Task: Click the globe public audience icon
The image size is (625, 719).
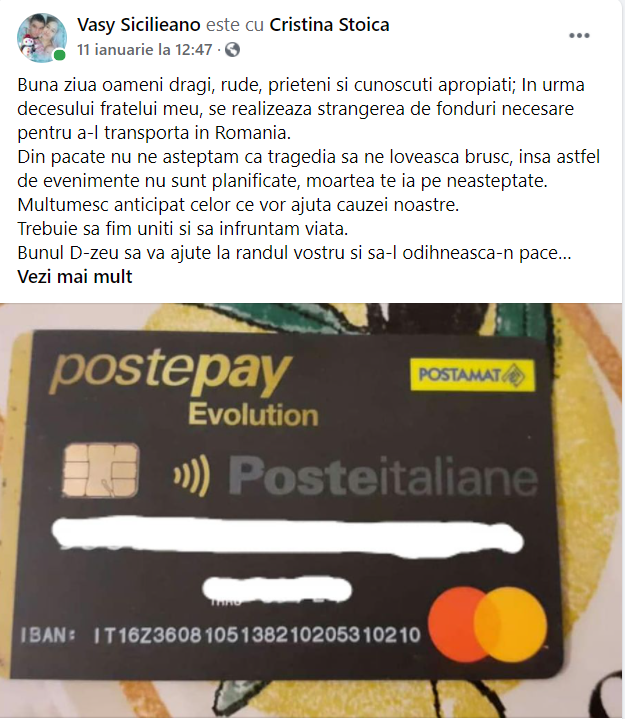Action: (x=232, y=50)
